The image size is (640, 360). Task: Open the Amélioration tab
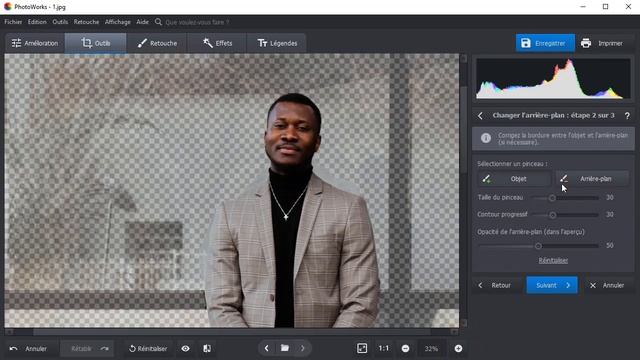[35, 43]
